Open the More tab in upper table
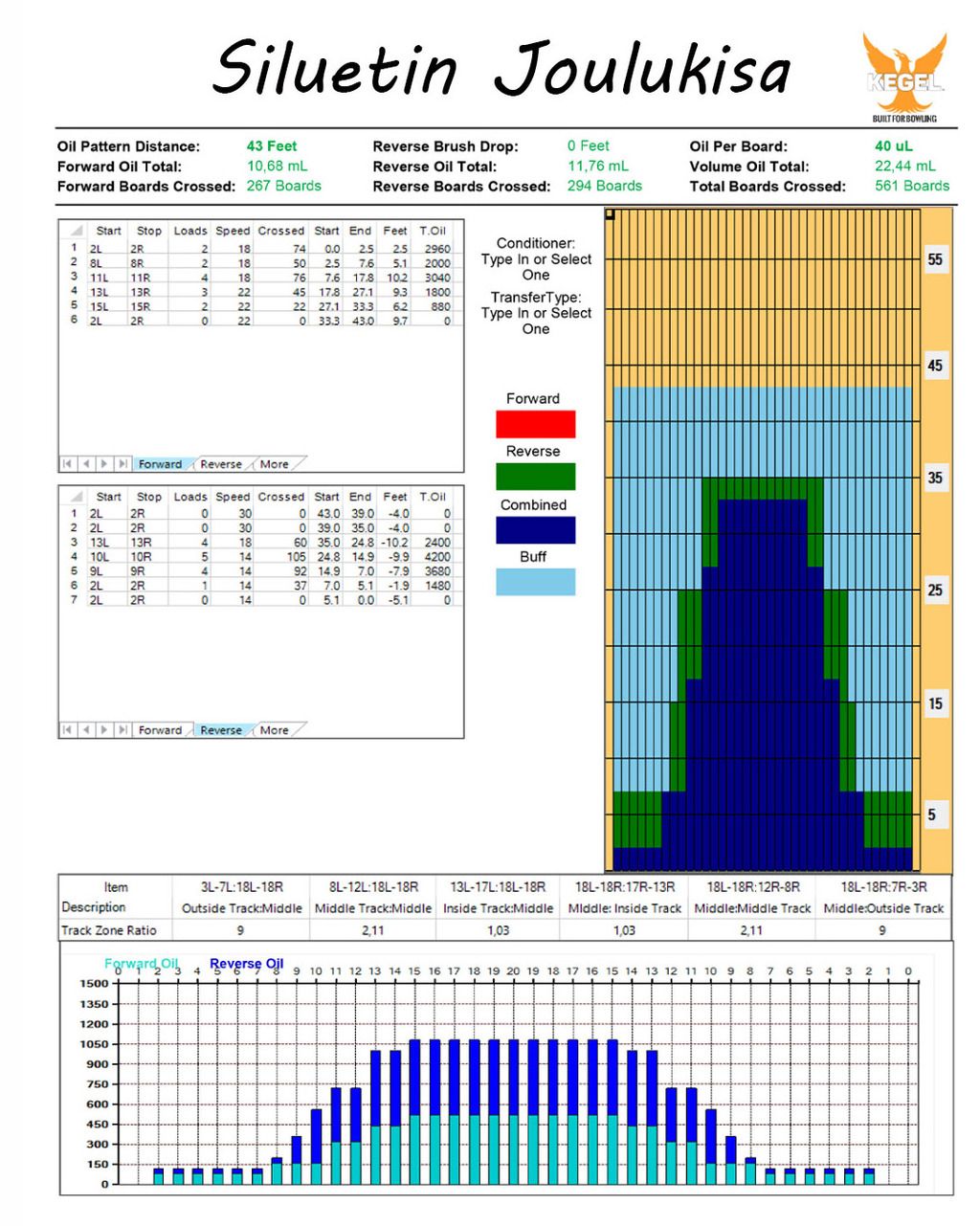 coord(274,464)
